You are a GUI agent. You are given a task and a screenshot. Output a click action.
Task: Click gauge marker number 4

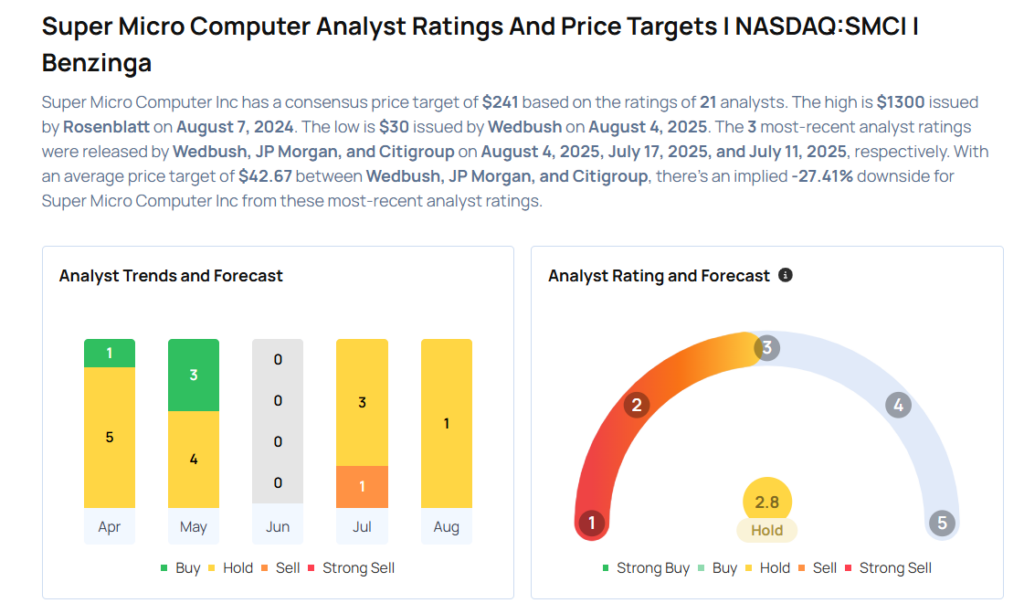(x=899, y=405)
